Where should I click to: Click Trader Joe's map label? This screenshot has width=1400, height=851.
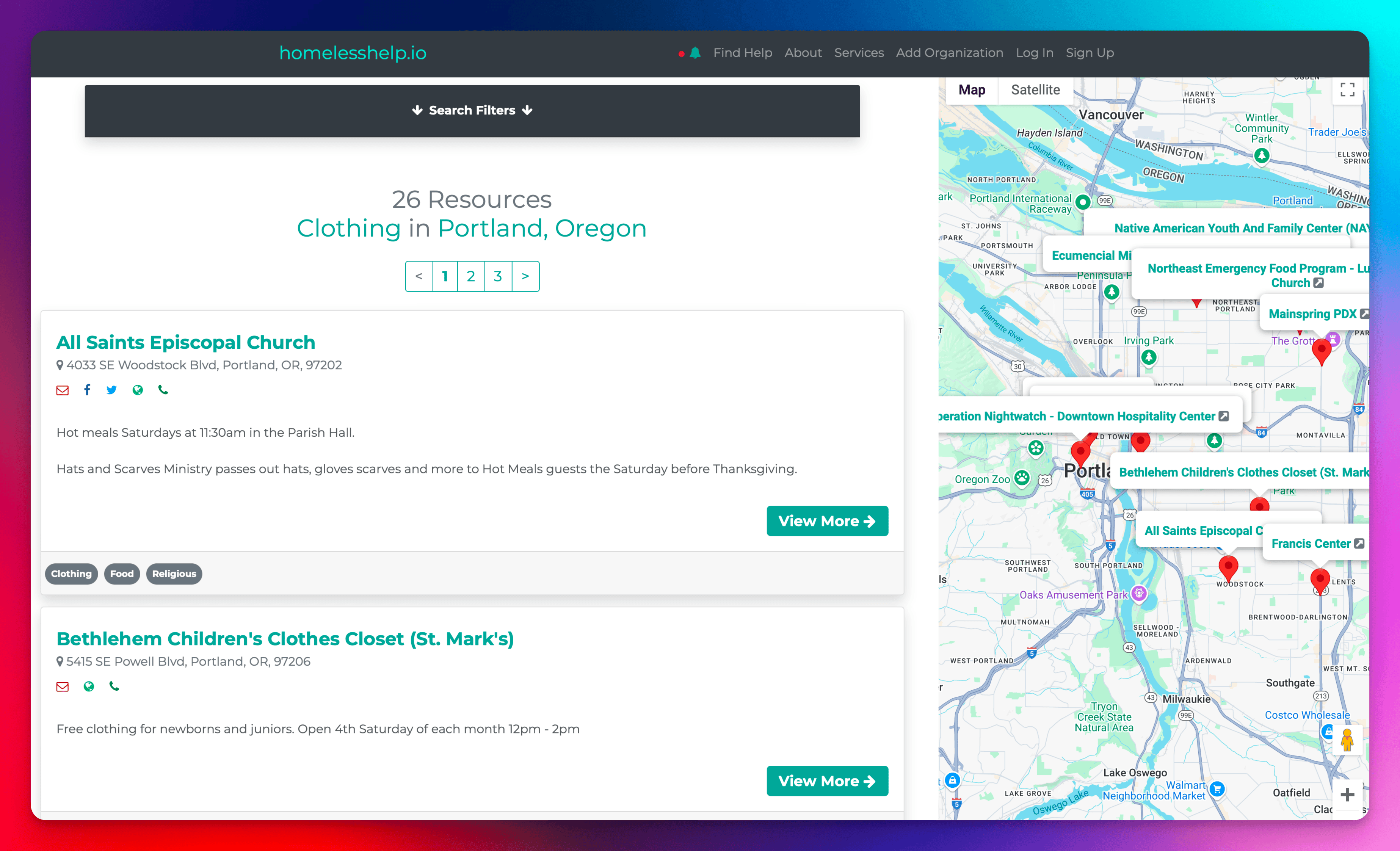1337,132
